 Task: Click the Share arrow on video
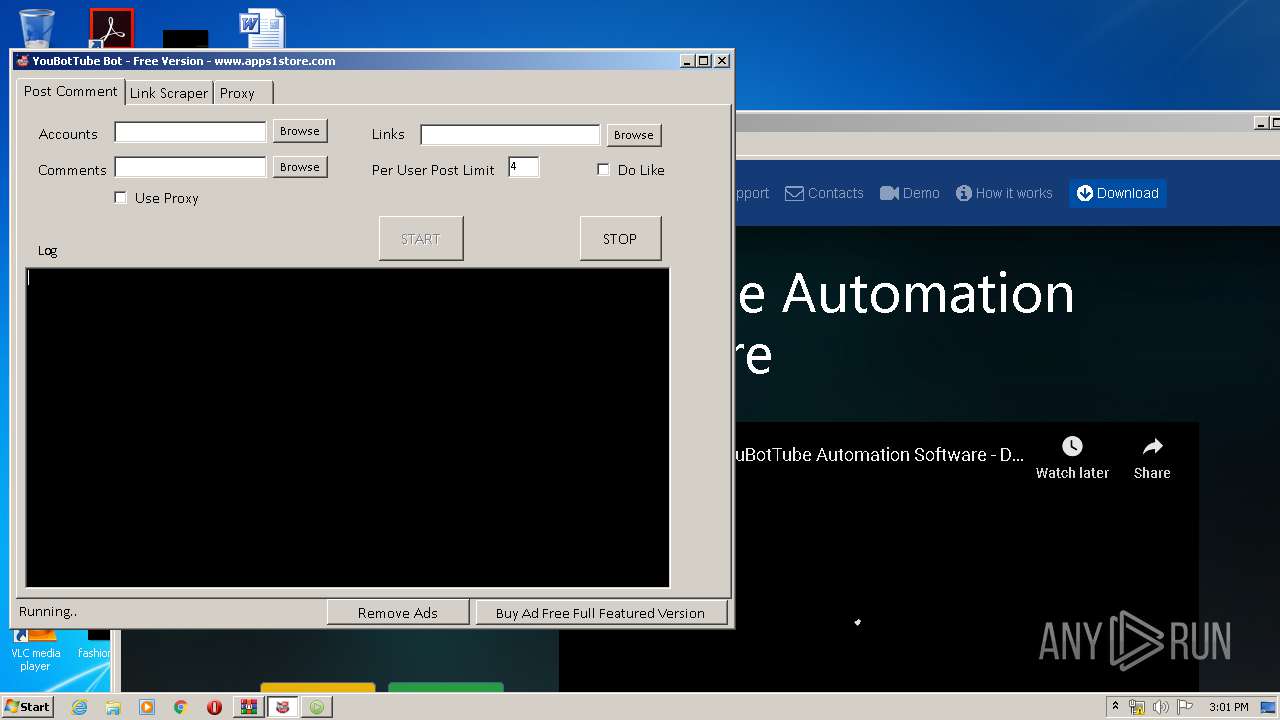click(1152, 446)
